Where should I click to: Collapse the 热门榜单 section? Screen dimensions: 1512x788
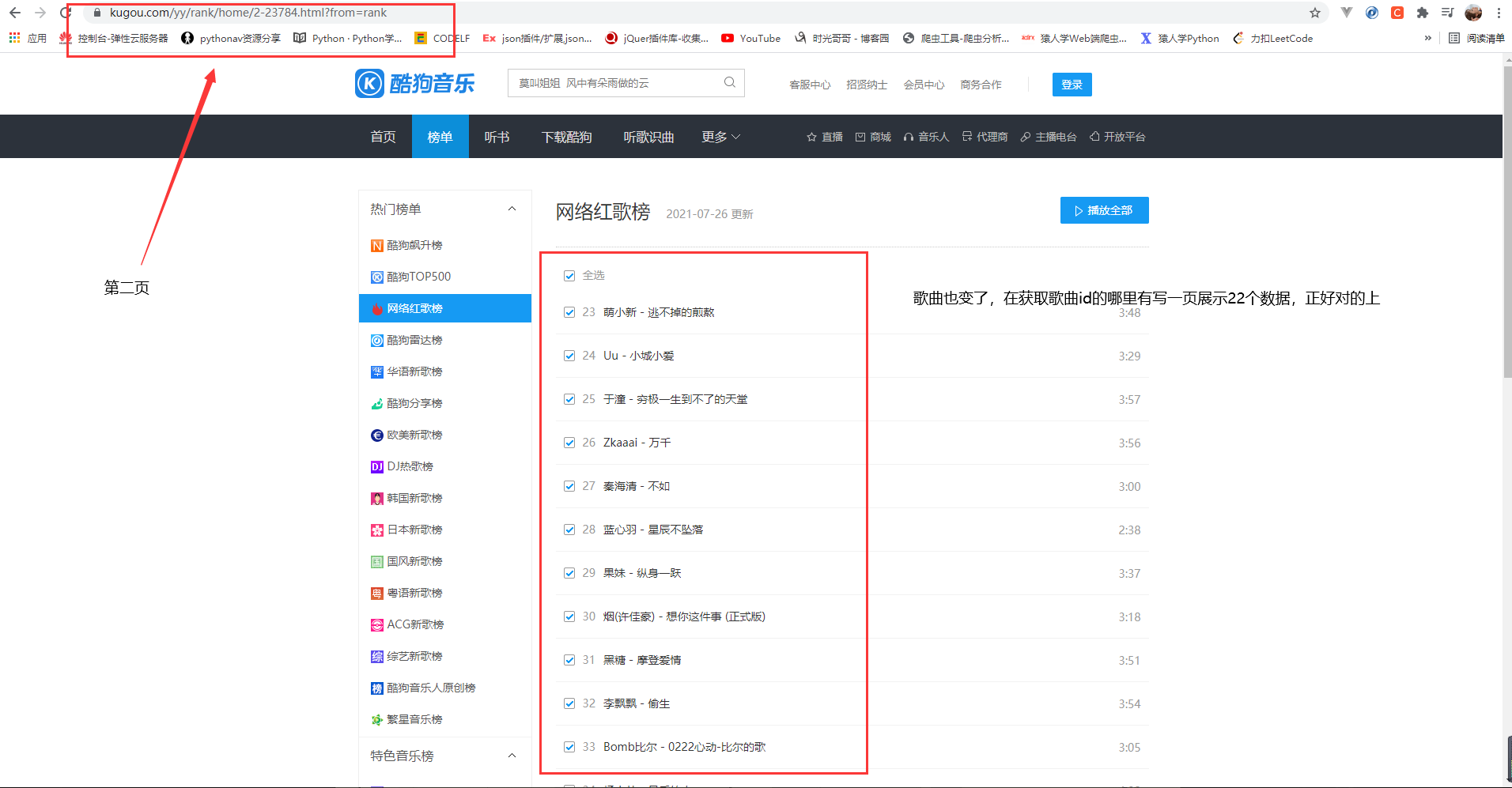click(x=512, y=208)
